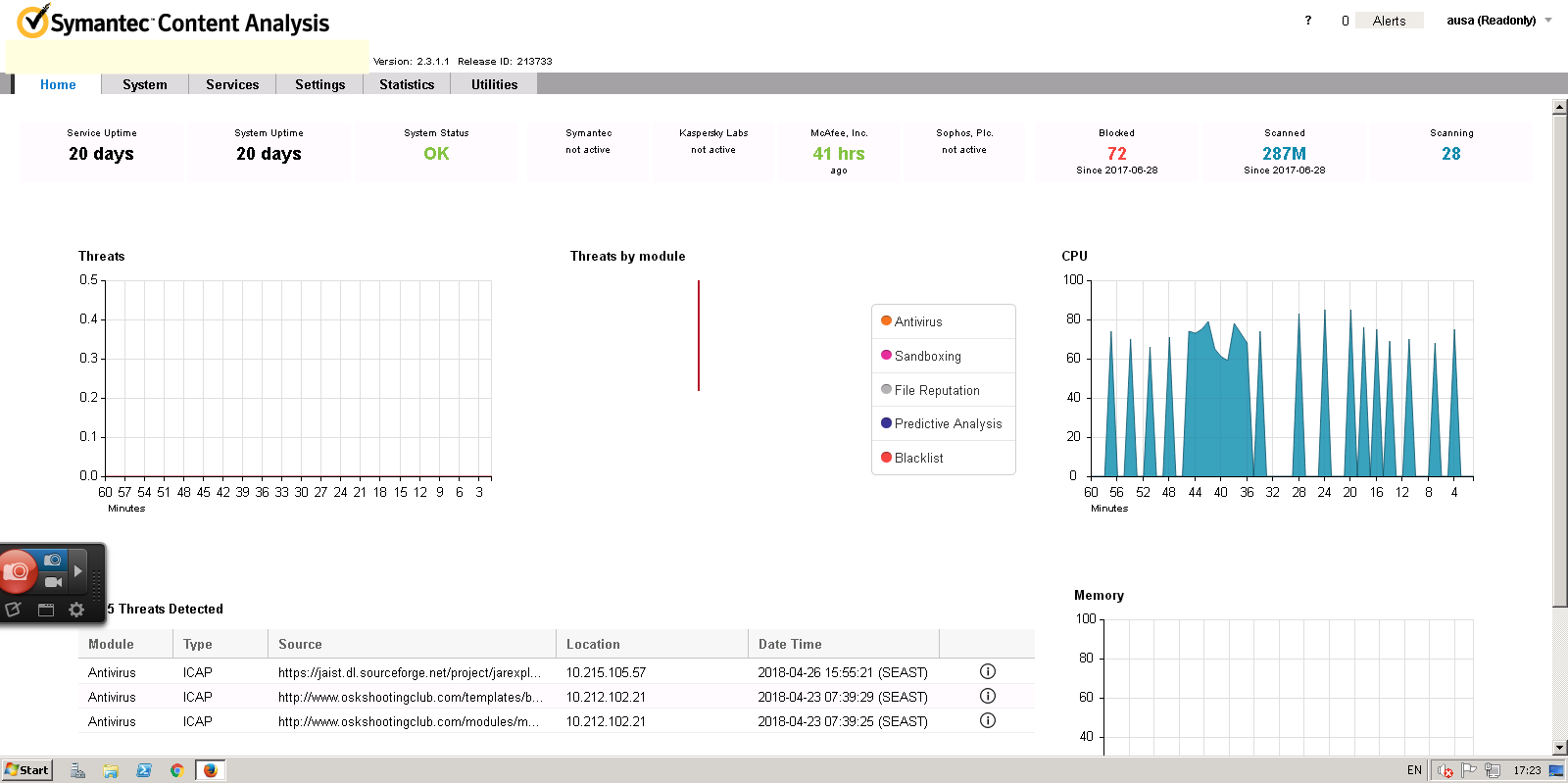The height and width of the screenshot is (783, 1568).
Task: Go to the Home tab
Action: (58, 84)
